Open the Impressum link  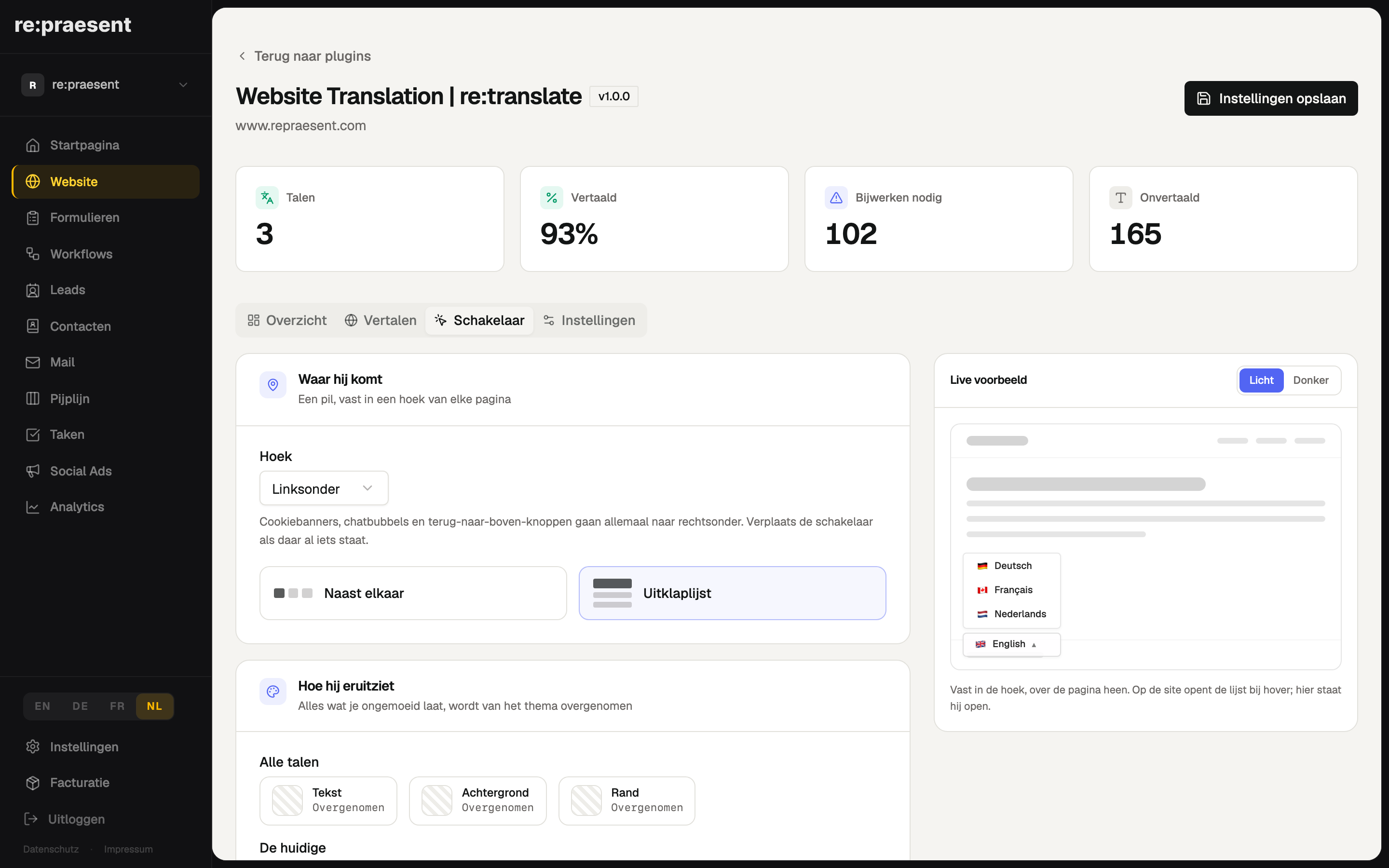(129, 849)
